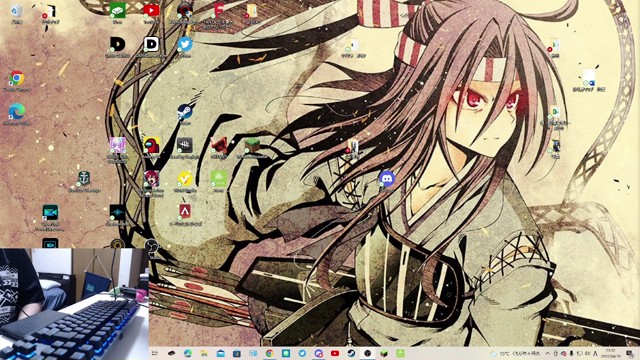Launch Microsoft Edge from the desktop
The height and width of the screenshot is (360, 640).
17,111
